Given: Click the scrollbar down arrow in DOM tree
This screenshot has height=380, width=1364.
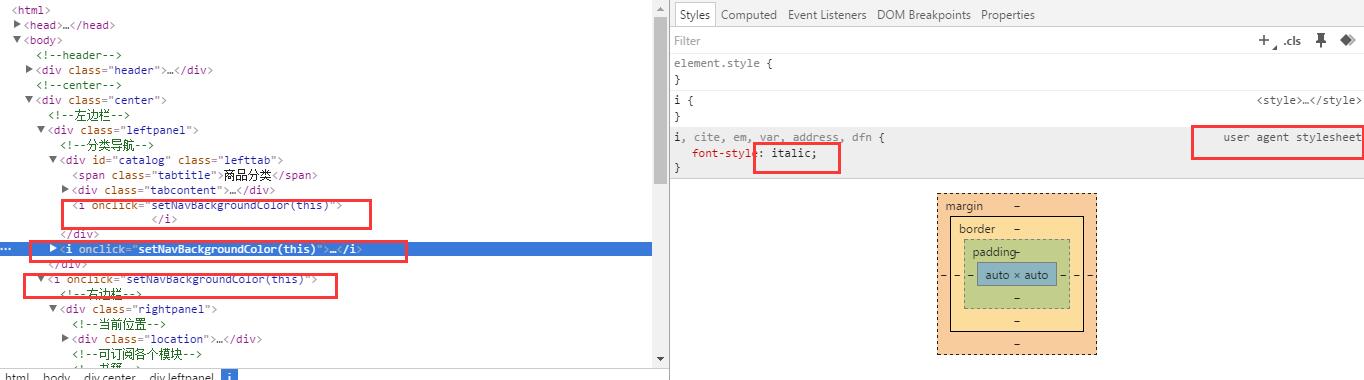Looking at the screenshot, I should click(660, 358).
